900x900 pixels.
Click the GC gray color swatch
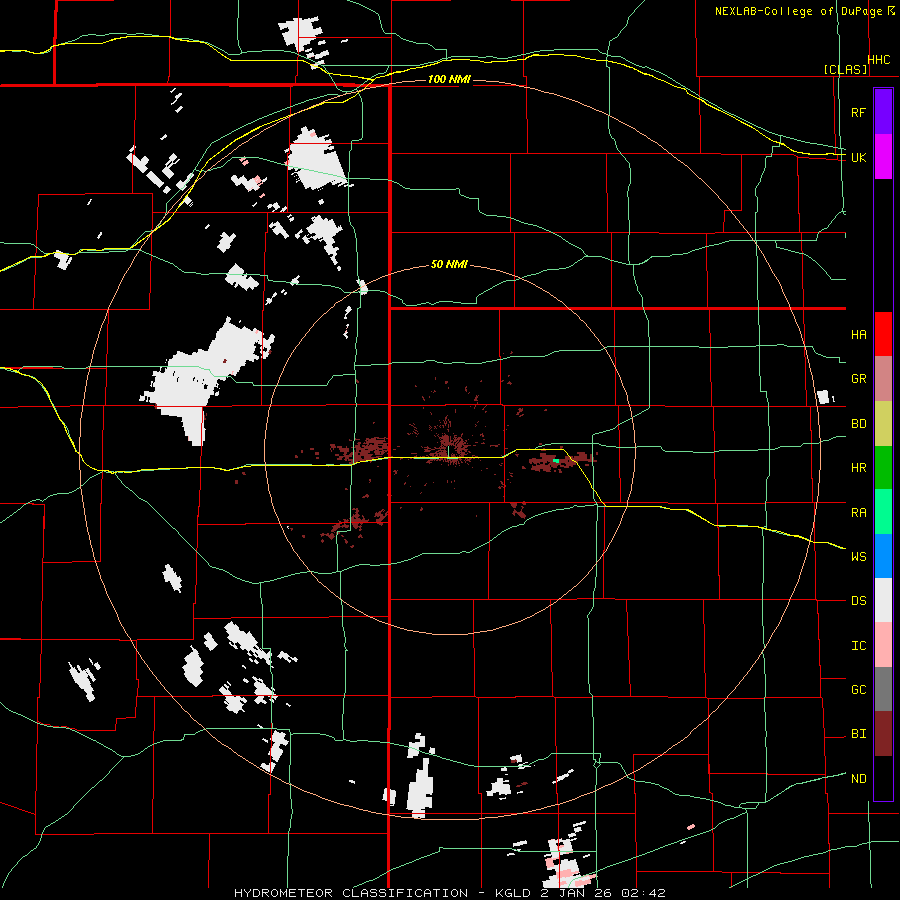883,689
